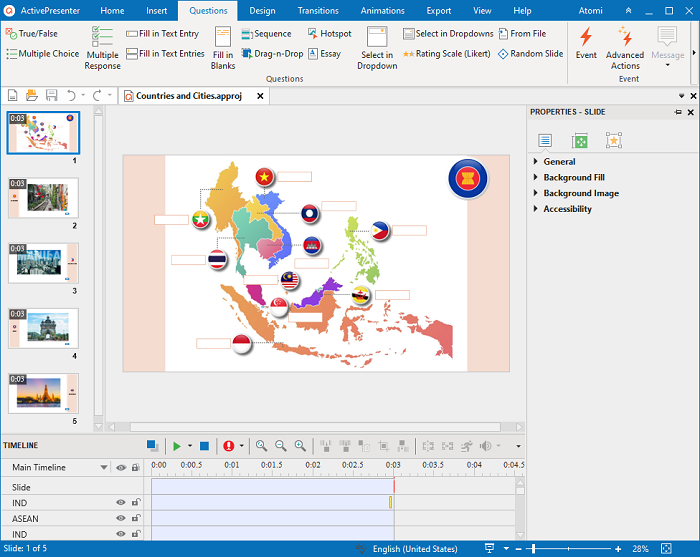The image size is (700, 557).
Task: Switch to the Animations tab
Action: coord(383,11)
